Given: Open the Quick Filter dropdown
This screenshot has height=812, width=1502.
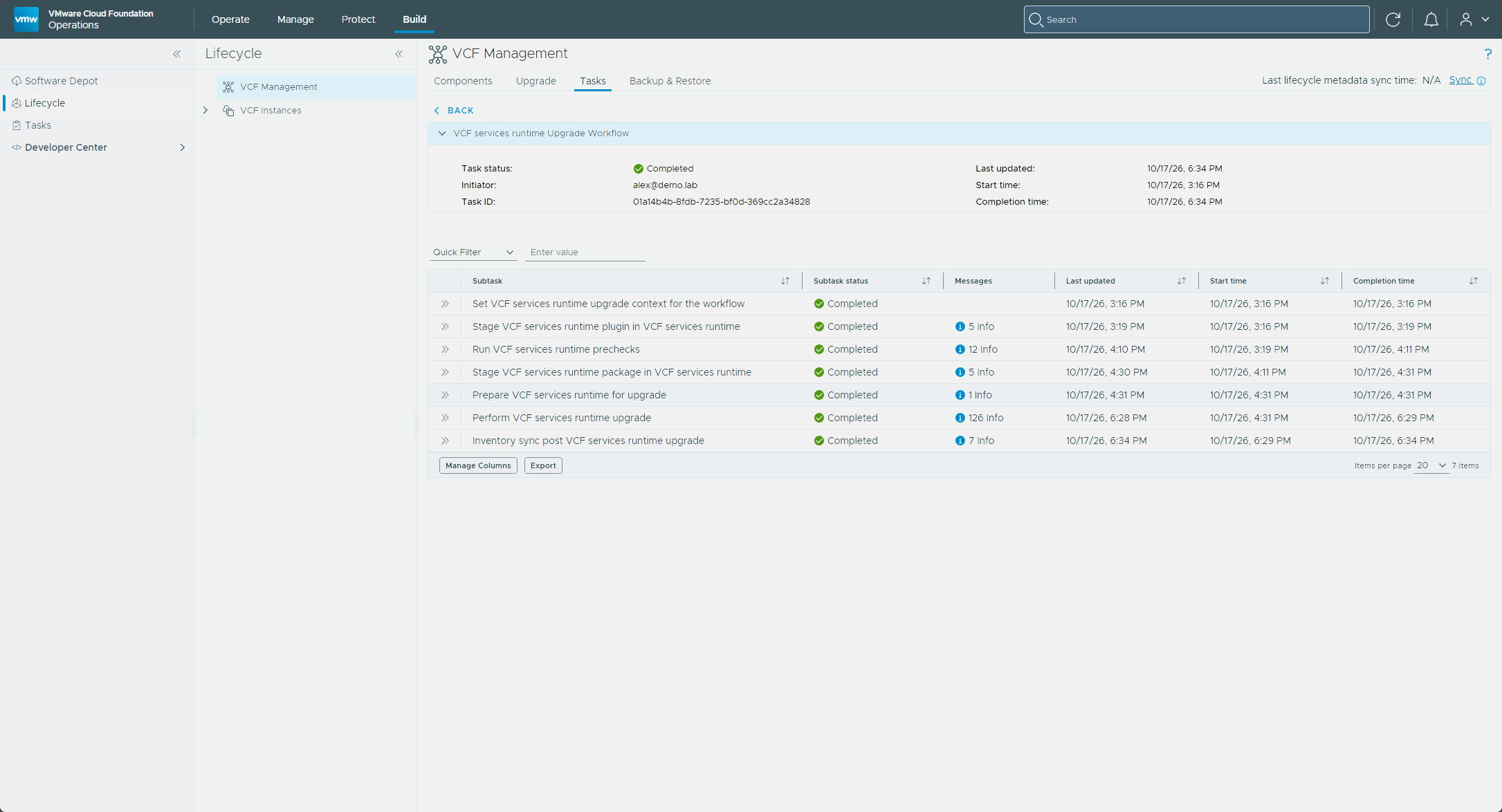Looking at the screenshot, I should (473, 252).
